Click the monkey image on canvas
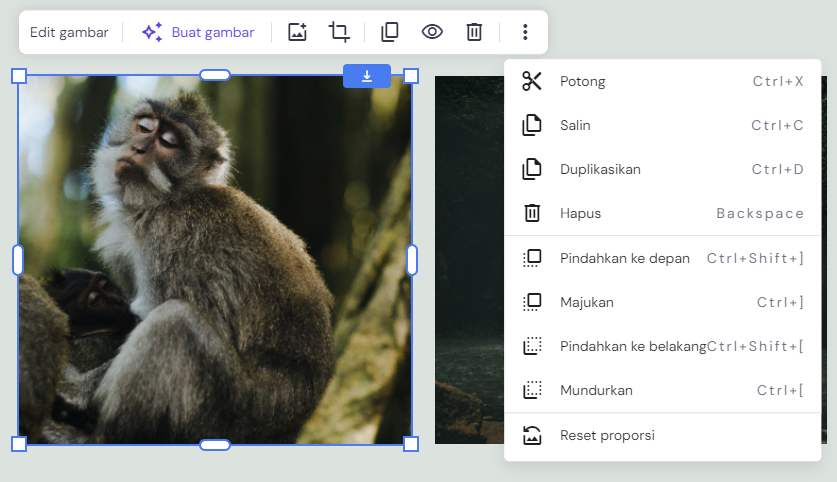The image size is (837, 482). click(215, 260)
